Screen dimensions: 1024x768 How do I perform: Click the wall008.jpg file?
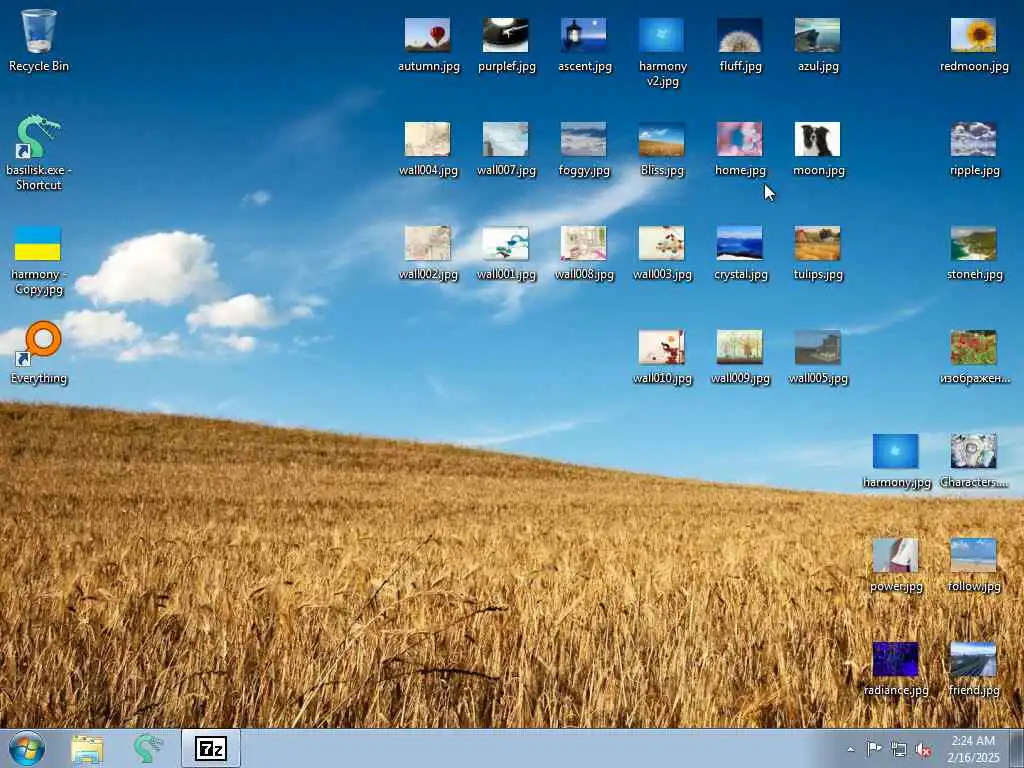click(x=584, y=253)
